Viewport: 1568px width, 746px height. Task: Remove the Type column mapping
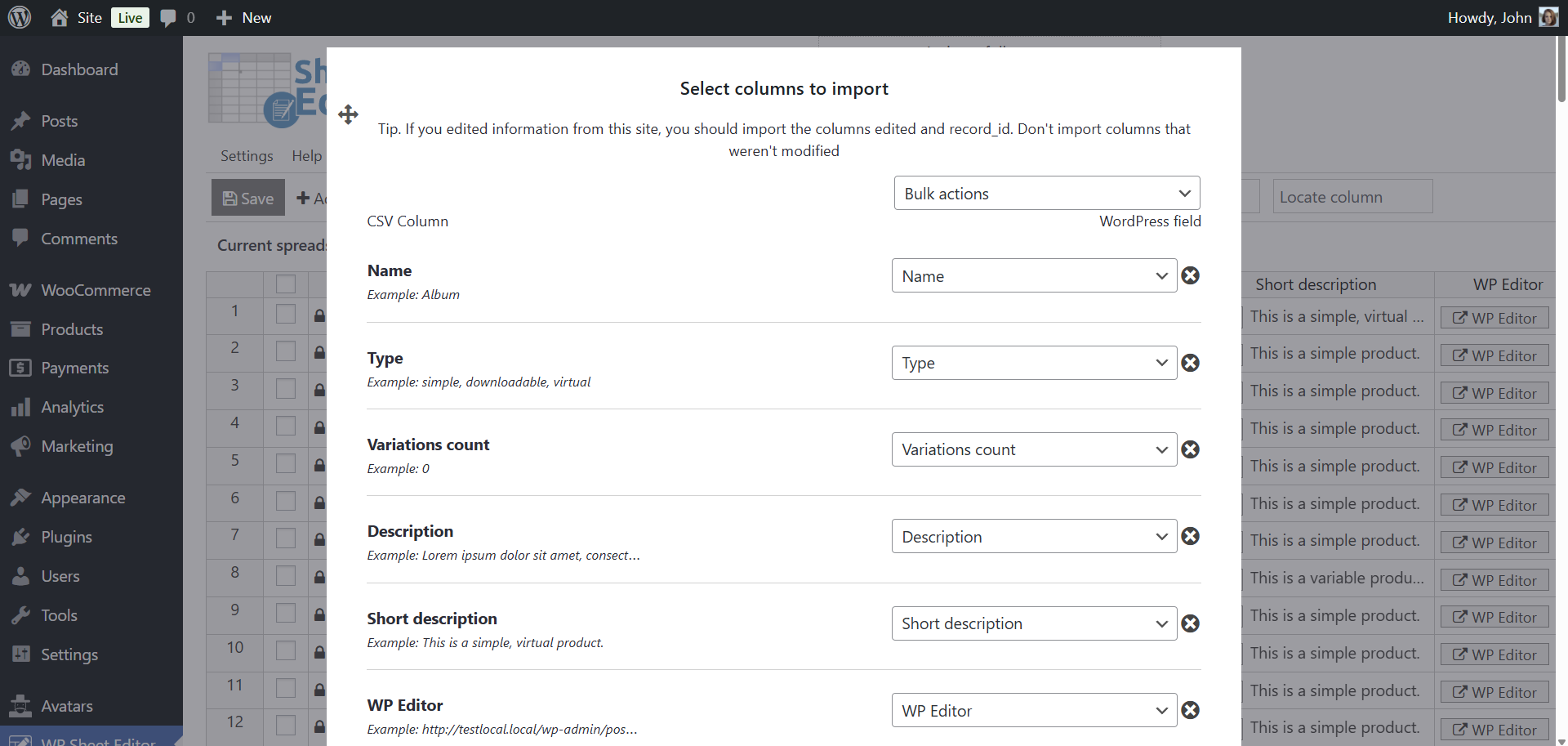(1190, 363)
